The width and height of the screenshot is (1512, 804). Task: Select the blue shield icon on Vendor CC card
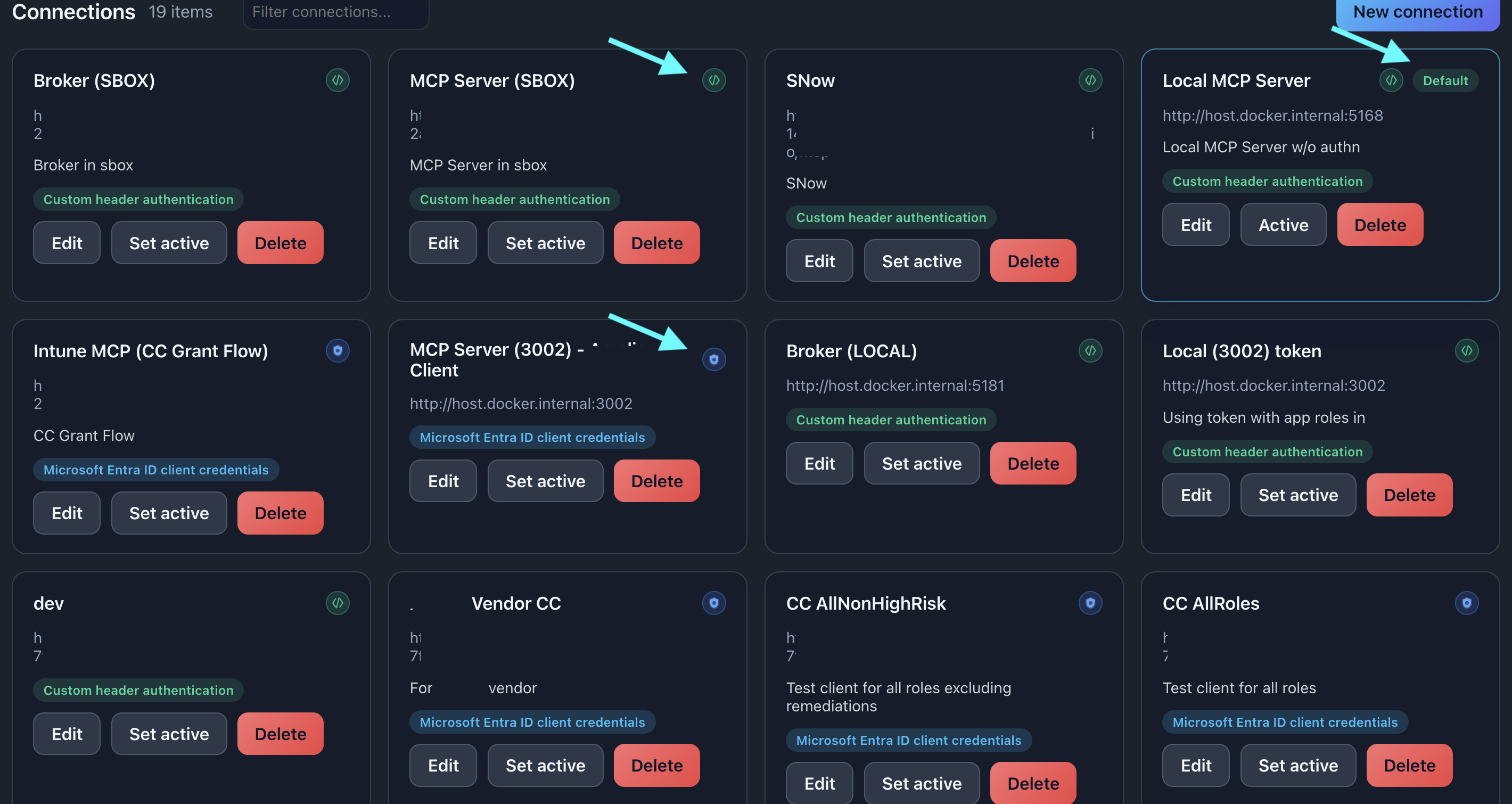[714, 603]
